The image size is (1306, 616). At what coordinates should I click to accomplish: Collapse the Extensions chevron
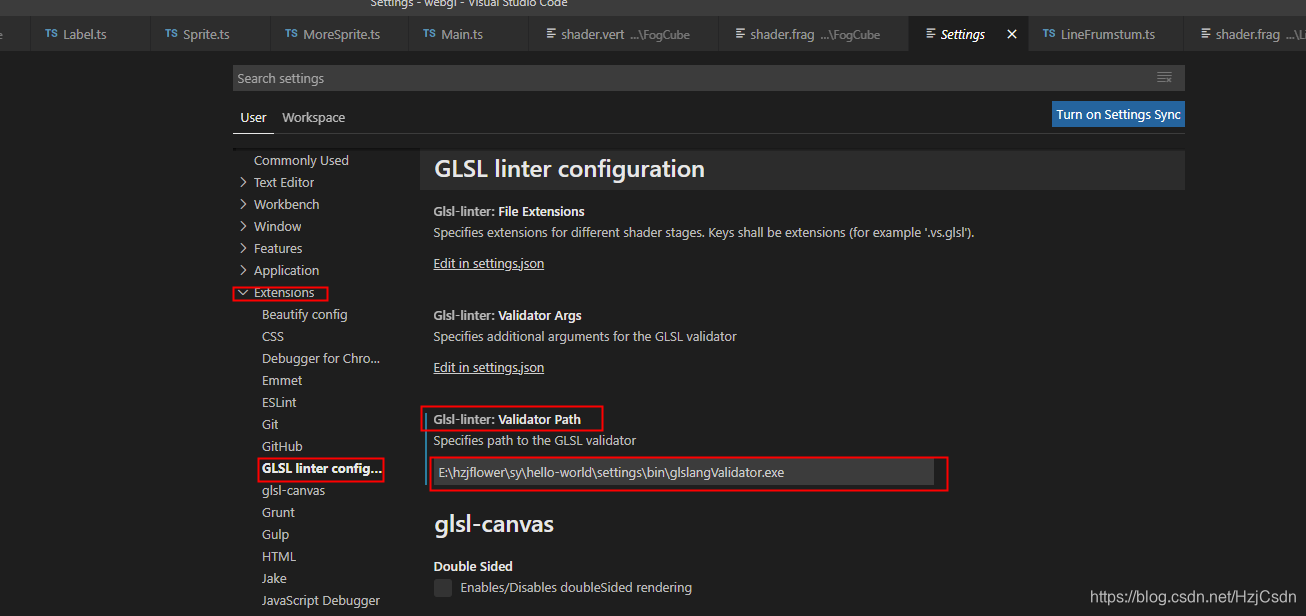coord(243,292)
